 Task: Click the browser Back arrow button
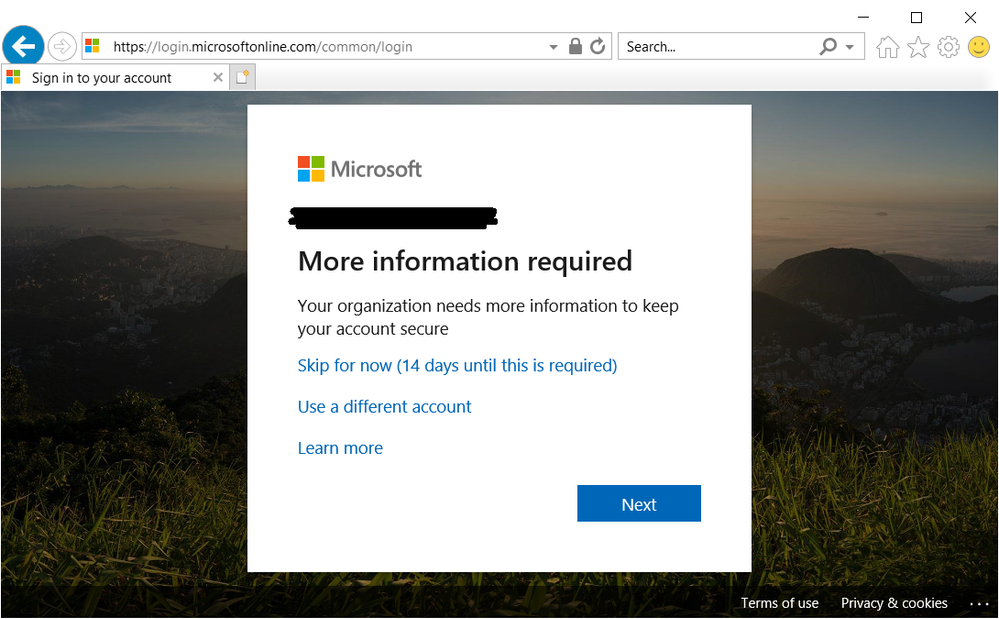pos(24,46)
